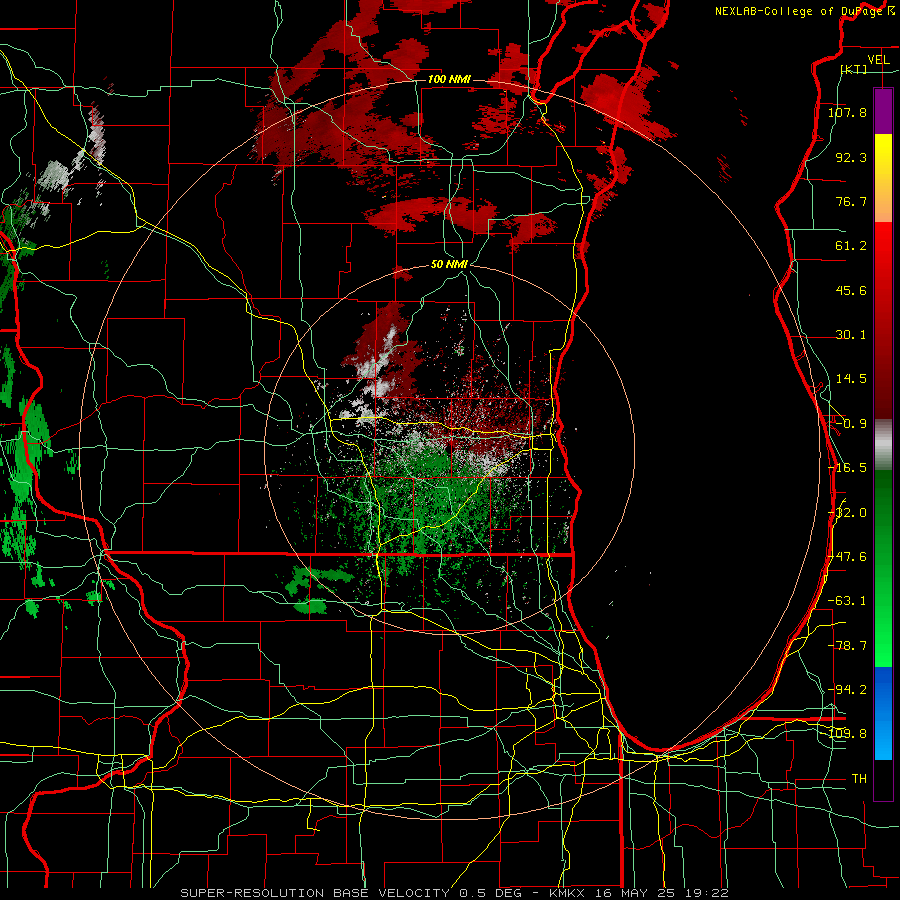
Task: Click the [KT] units label
Action: [x=854, y=69]
